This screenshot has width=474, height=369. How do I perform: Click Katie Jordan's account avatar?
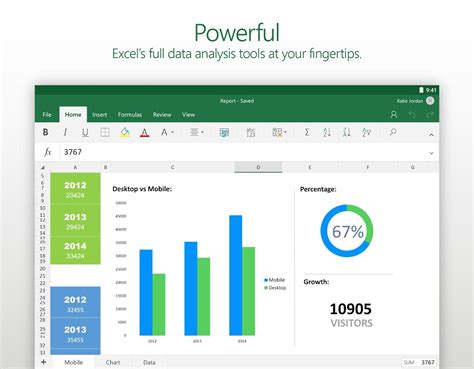pos(430,101)
